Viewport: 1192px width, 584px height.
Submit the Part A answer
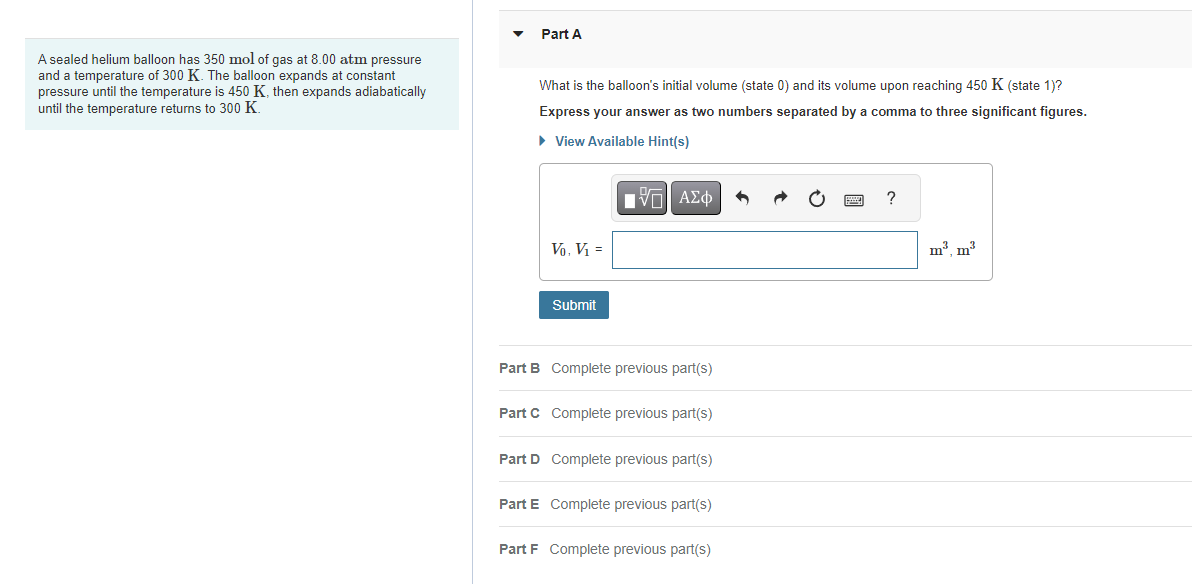click(x=573, y=305)
